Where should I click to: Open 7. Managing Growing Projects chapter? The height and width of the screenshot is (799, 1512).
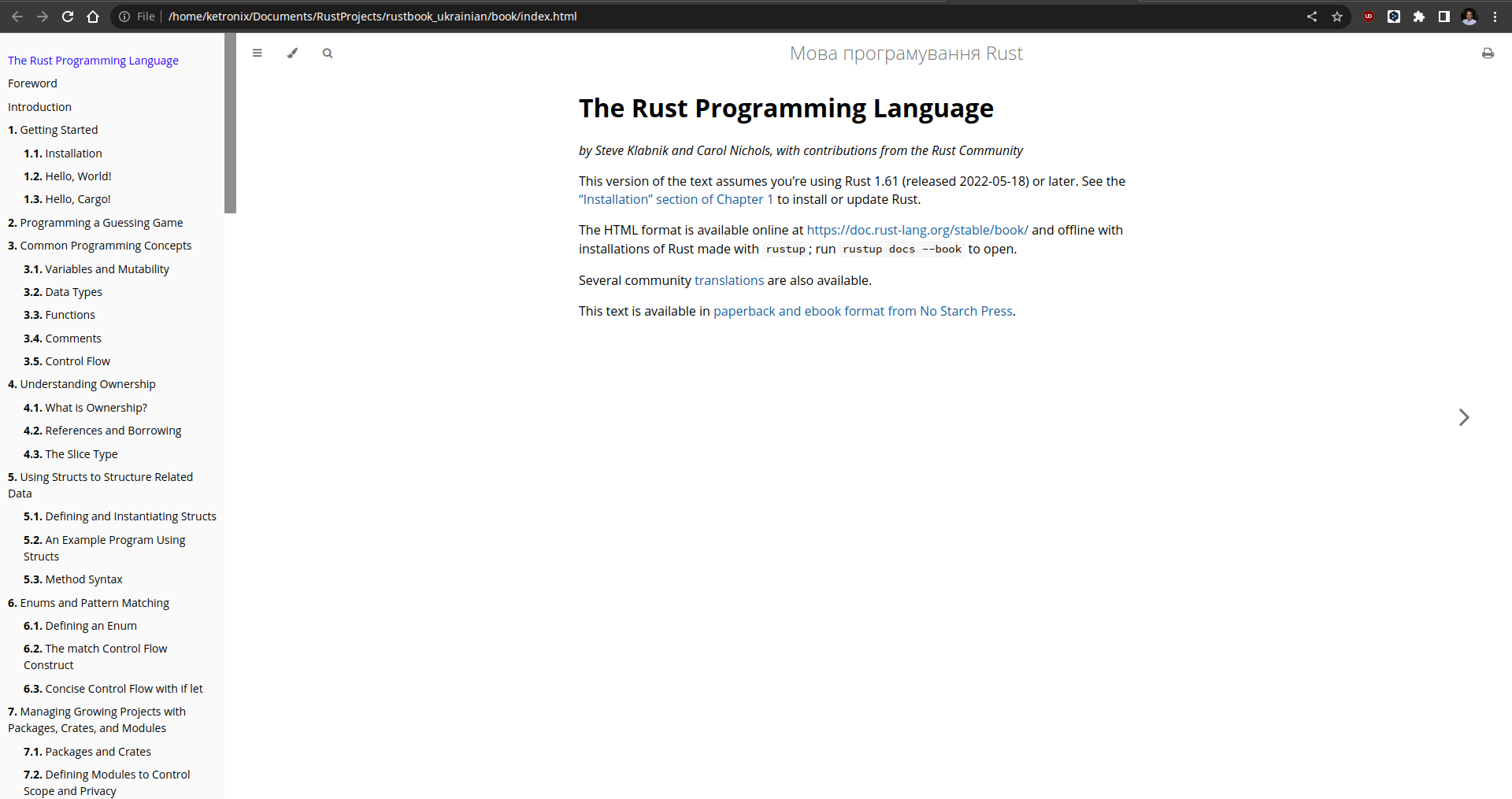97,719
